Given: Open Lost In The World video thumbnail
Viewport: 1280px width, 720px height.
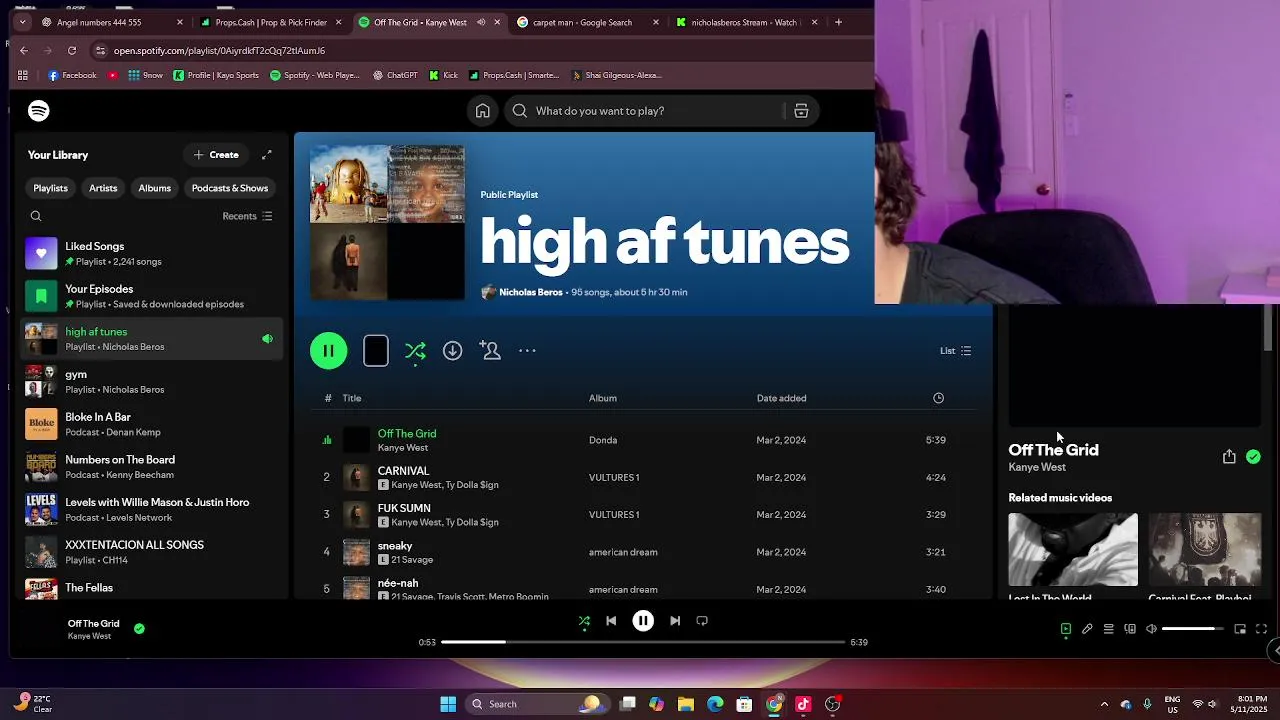Looking at the screenshot, I should [x=1073, y=549].
